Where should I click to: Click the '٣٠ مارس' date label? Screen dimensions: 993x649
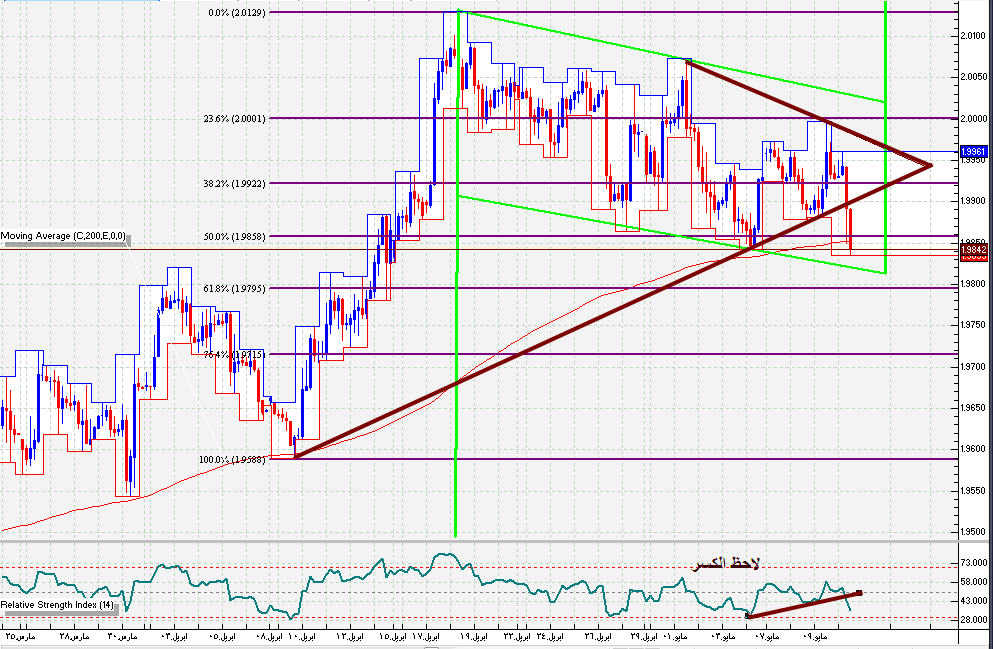122,636
